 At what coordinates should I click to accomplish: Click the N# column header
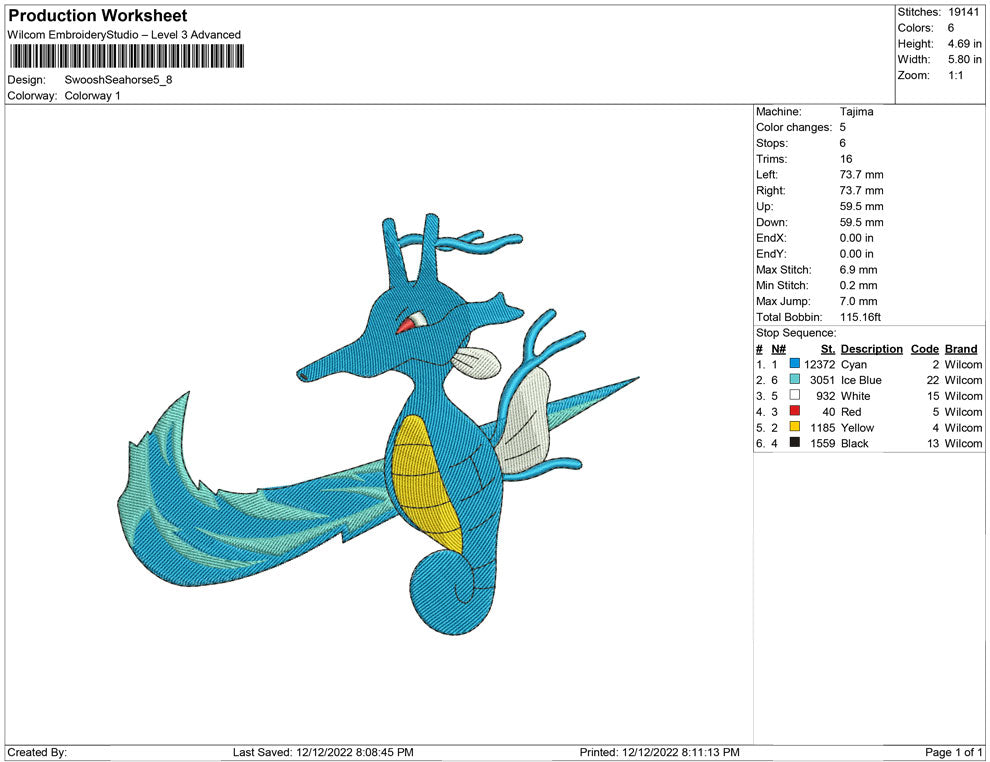[778, 349]
